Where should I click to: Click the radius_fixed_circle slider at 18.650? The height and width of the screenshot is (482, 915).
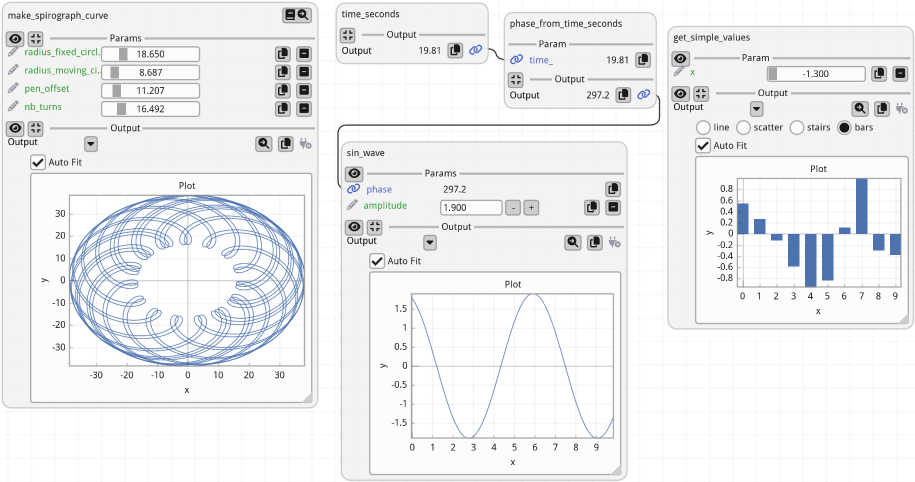point(151,54)
